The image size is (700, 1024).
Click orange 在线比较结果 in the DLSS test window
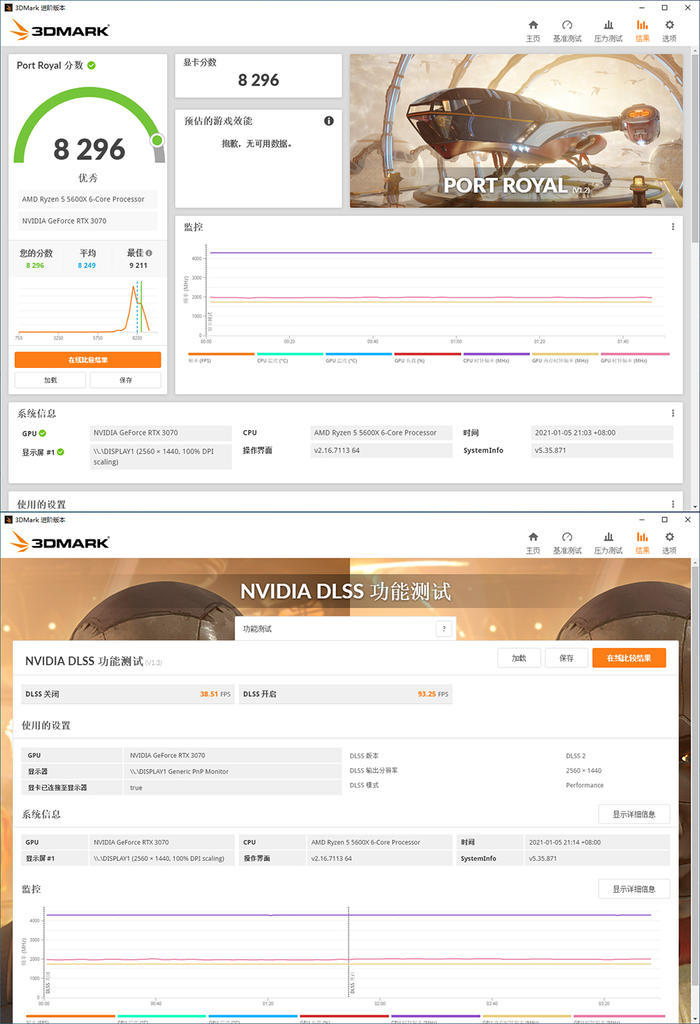pyautogui.click(x=629, y=658)
